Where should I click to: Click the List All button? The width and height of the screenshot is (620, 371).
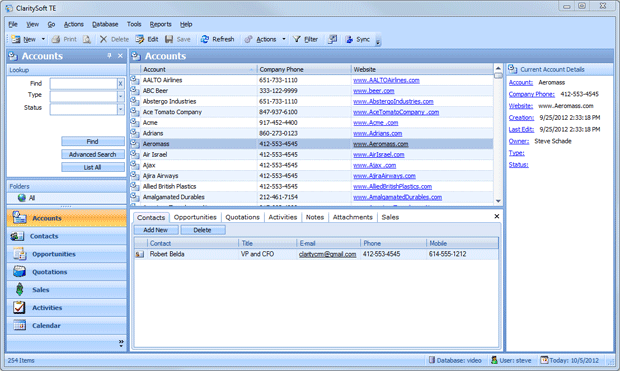click(93, 167)
